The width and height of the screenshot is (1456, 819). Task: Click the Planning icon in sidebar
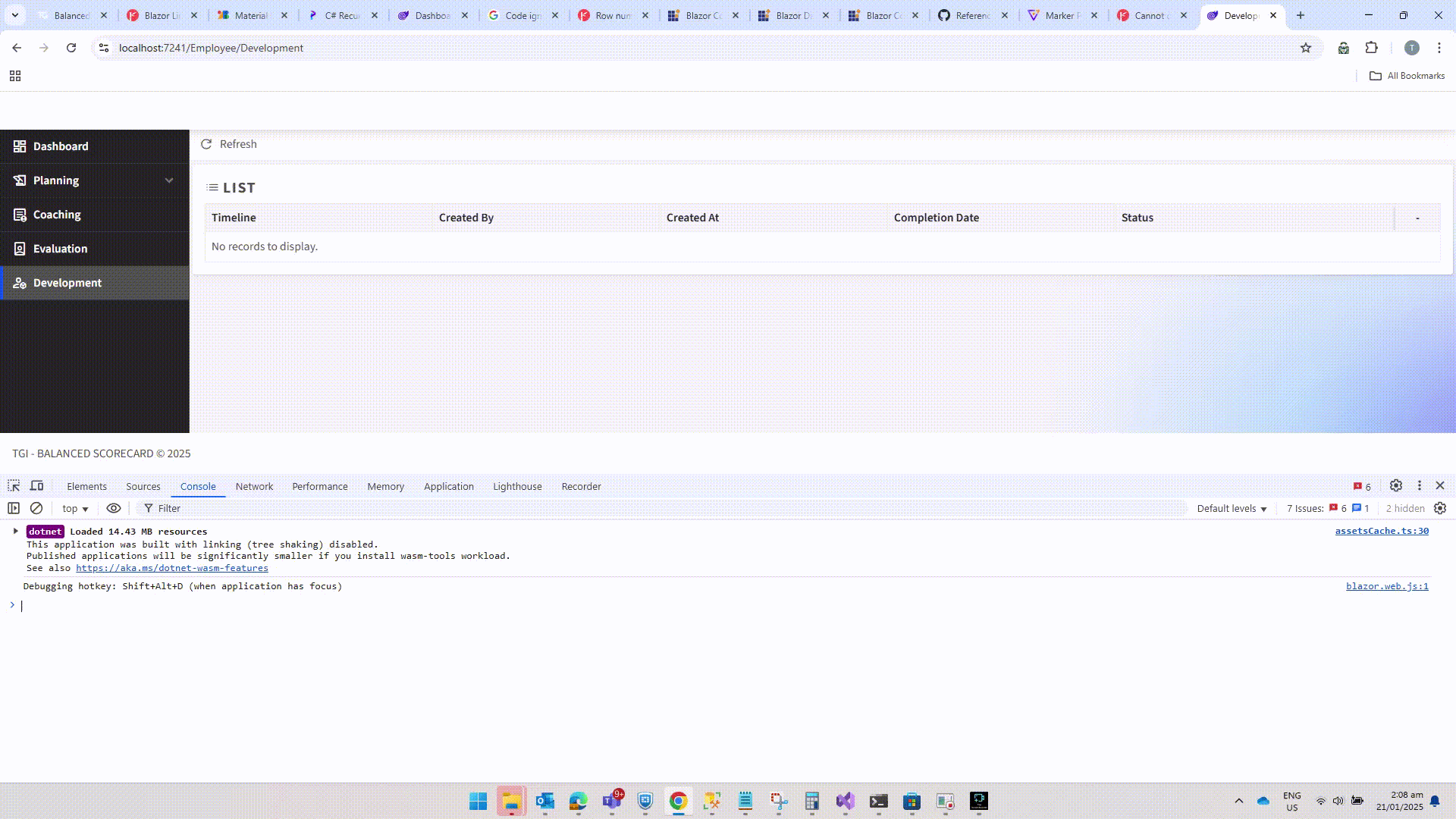click(20, 180)
